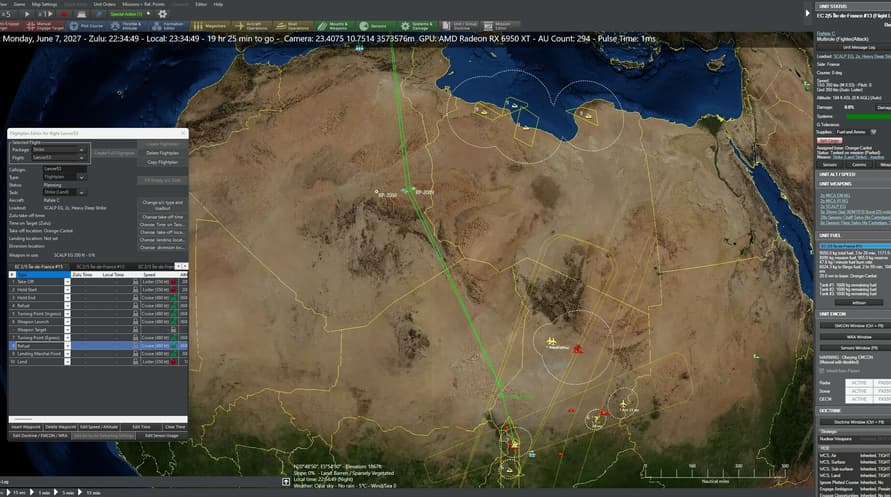The height and width of the screenshot is (497, 891).
Task: Click the lock icon on Hold End row
Action: point(135,298)
